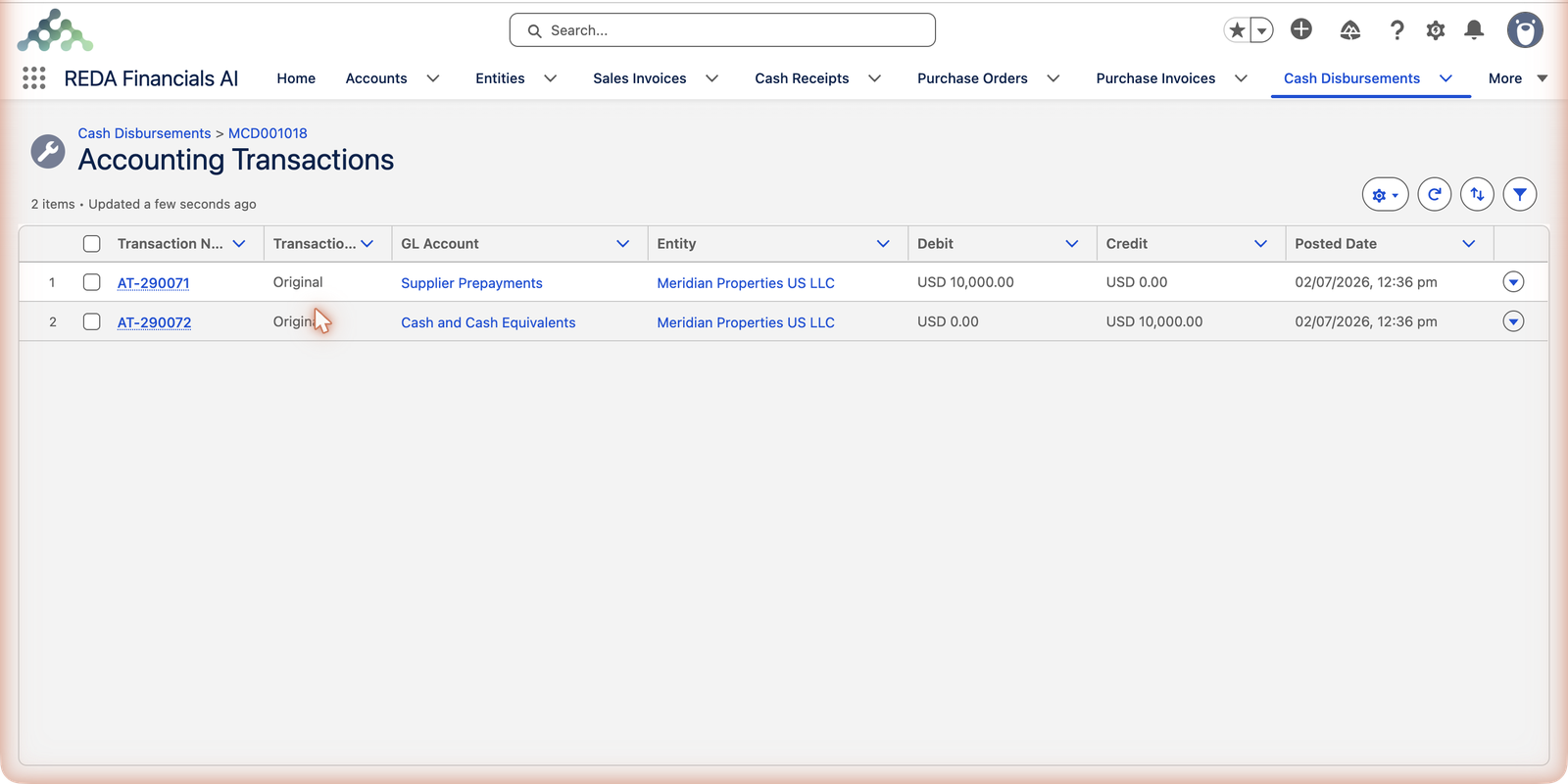Screen dimensions: 1568x784
Task: Open the Trailhead guidance icon
Action: (1350, 30)
